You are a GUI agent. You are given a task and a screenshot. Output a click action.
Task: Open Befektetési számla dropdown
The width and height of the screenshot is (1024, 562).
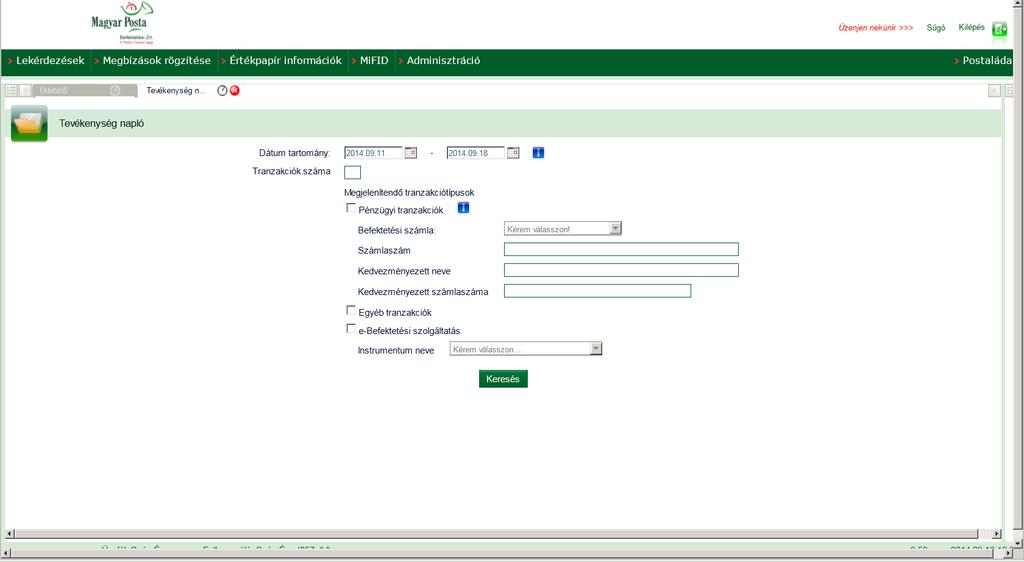[563, 228]
